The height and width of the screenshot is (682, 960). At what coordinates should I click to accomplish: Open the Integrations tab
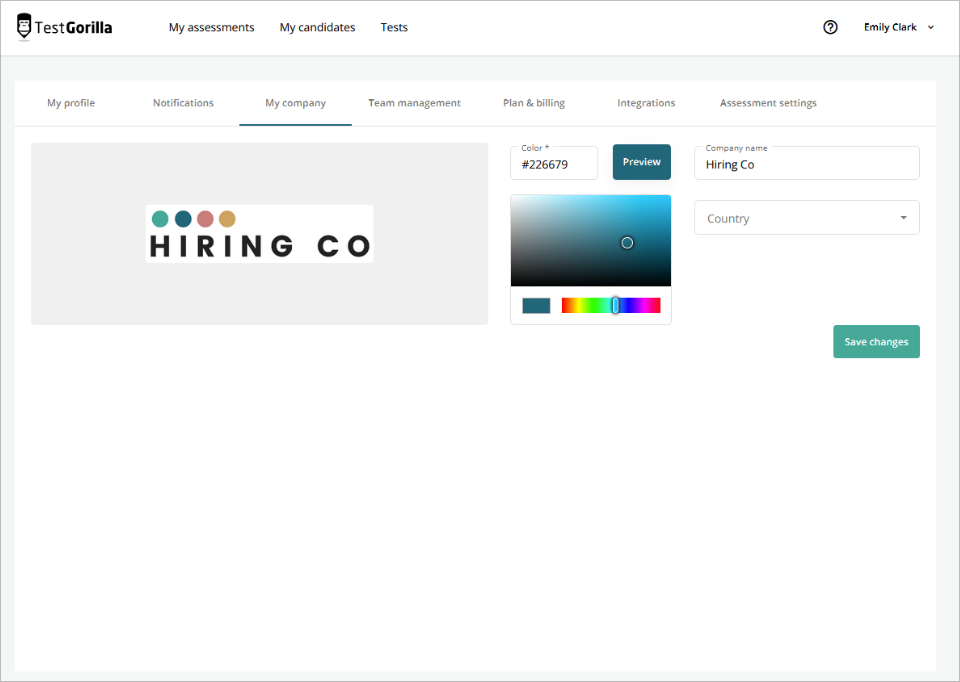click(646, 103)
